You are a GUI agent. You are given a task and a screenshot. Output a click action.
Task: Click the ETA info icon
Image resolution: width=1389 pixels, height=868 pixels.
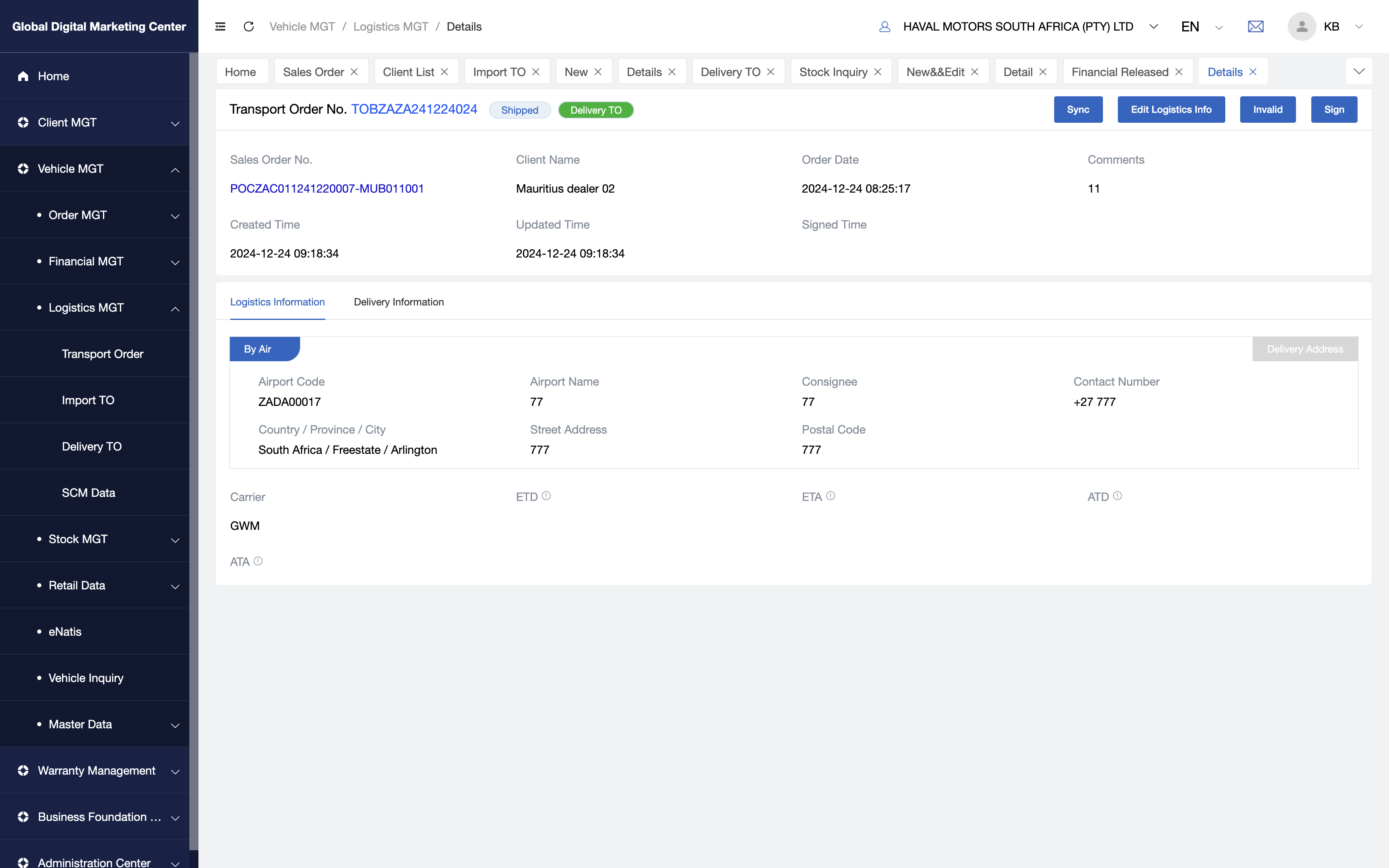point(831,496)
